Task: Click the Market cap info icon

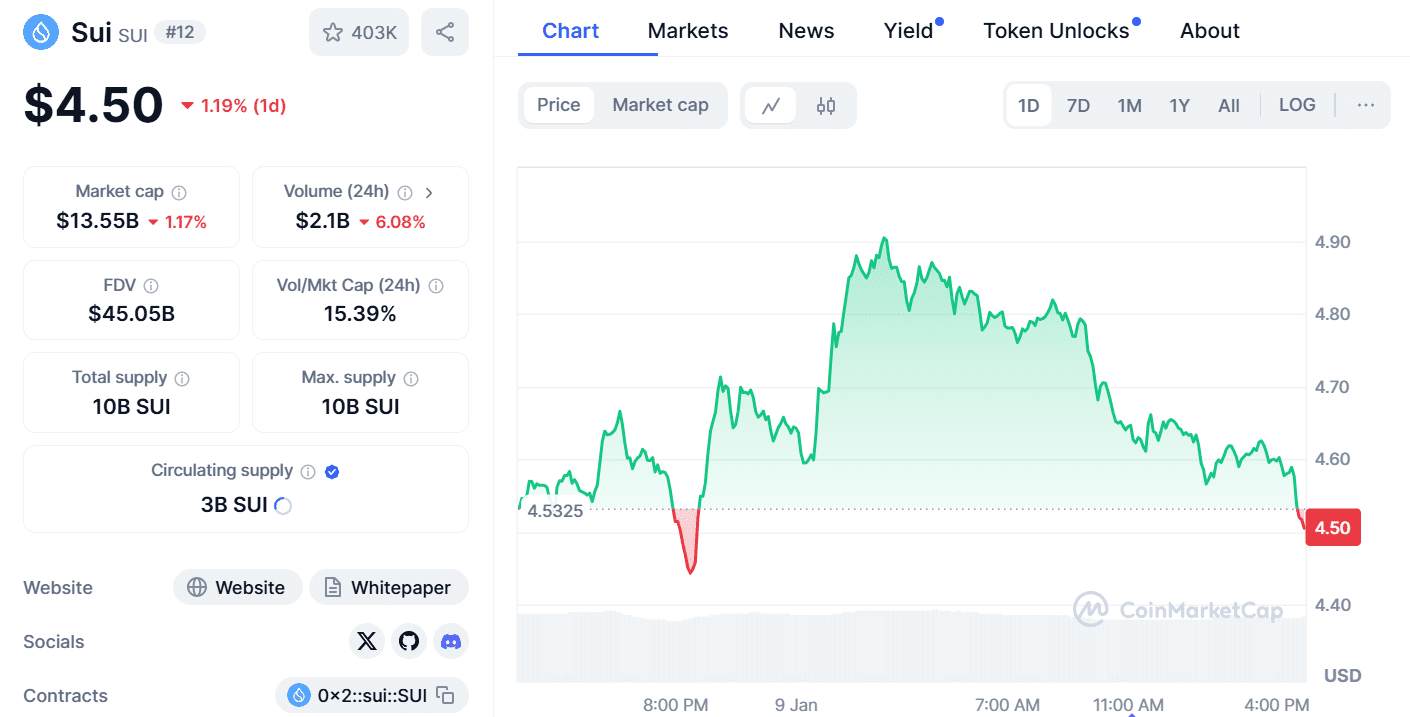Action: tap(178, 191)
